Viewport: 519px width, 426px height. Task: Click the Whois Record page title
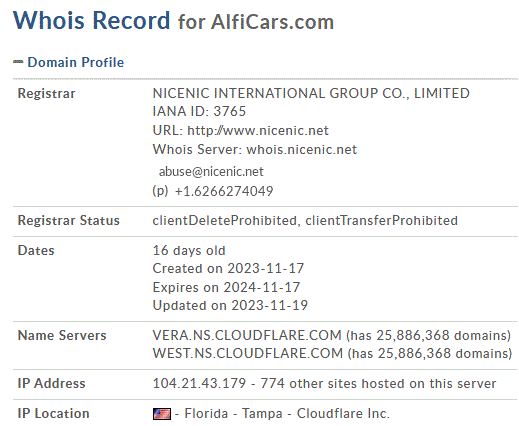92,20
